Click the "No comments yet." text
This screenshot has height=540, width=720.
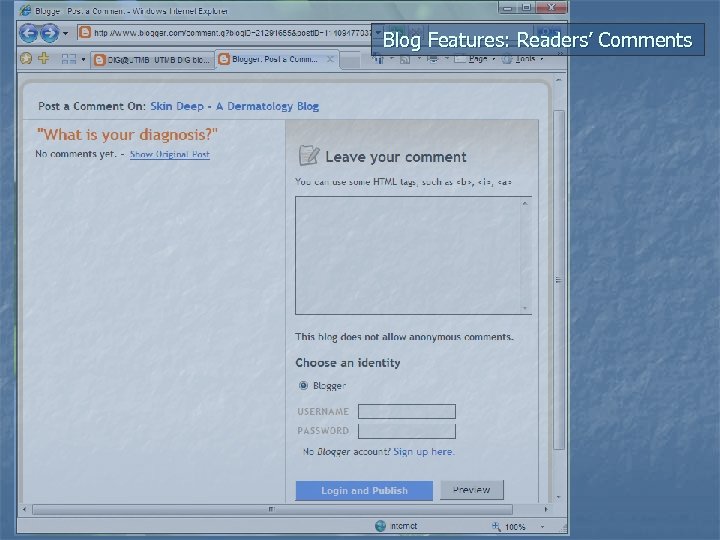(76, 154)
